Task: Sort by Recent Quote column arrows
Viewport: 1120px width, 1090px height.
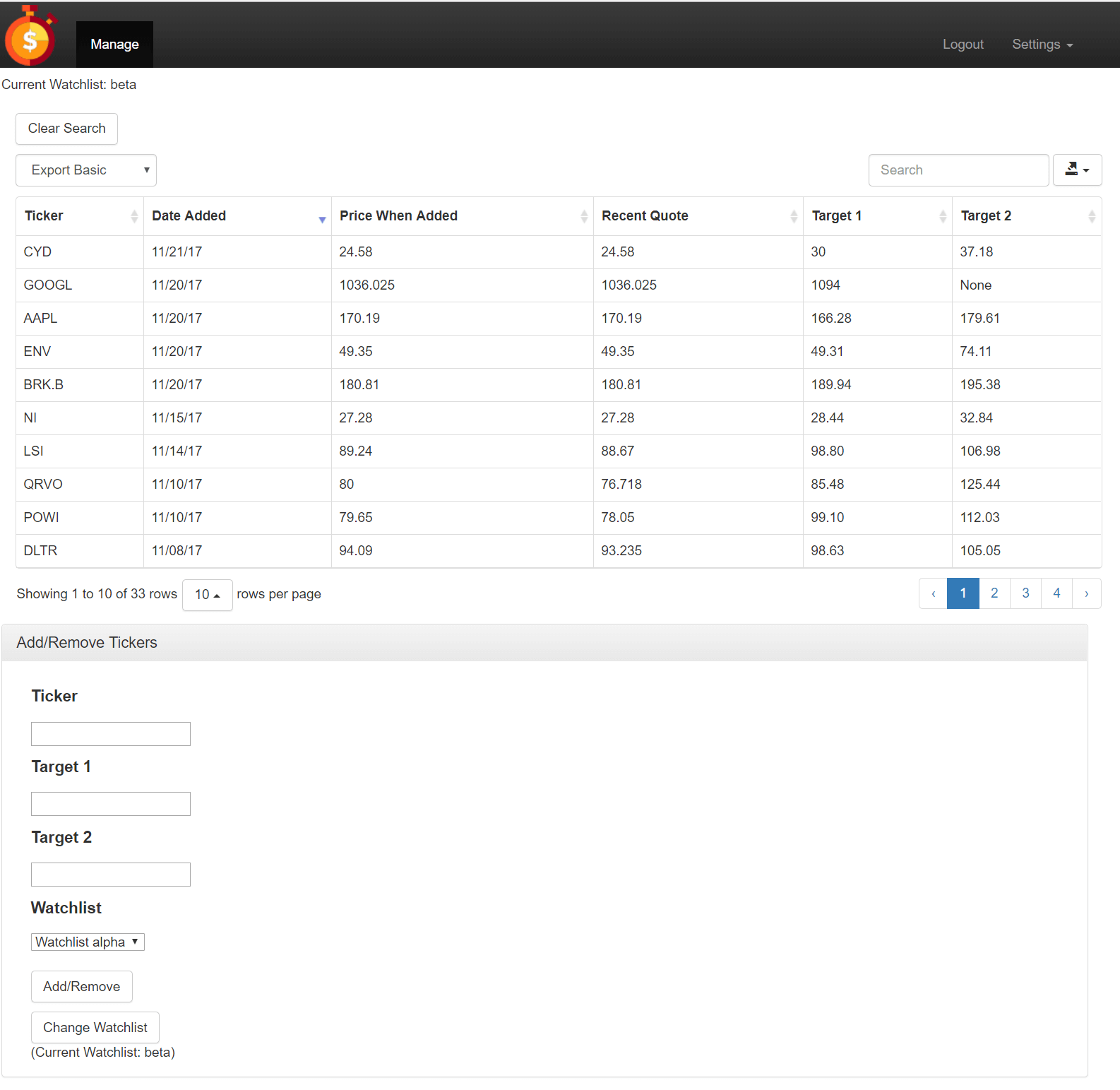Action: pyautogui.click(x=794, y=216)
